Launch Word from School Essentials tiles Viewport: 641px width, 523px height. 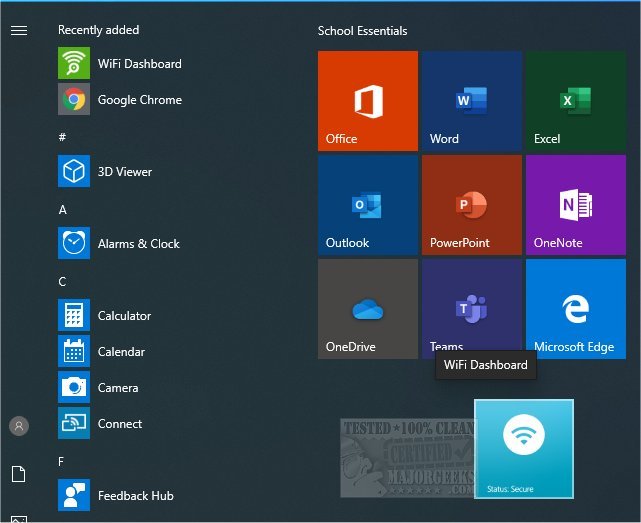coord(472,101)
